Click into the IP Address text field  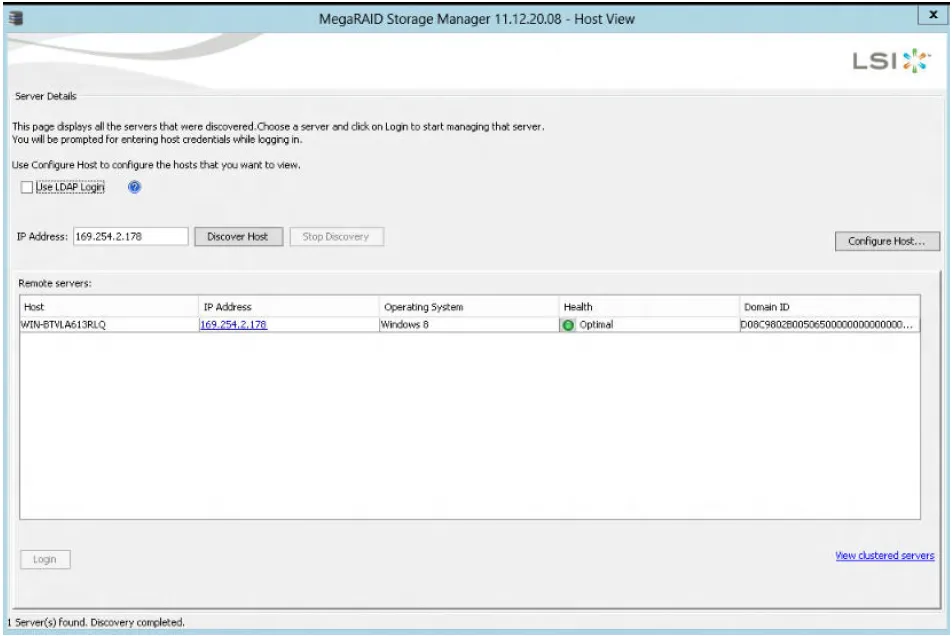click(130, 237)
